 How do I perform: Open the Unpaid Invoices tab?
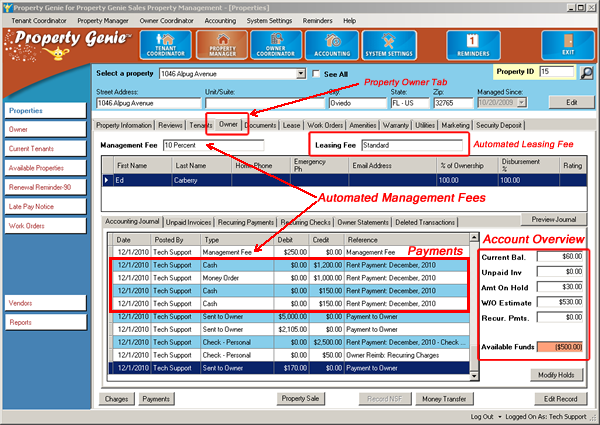point(188,222)
